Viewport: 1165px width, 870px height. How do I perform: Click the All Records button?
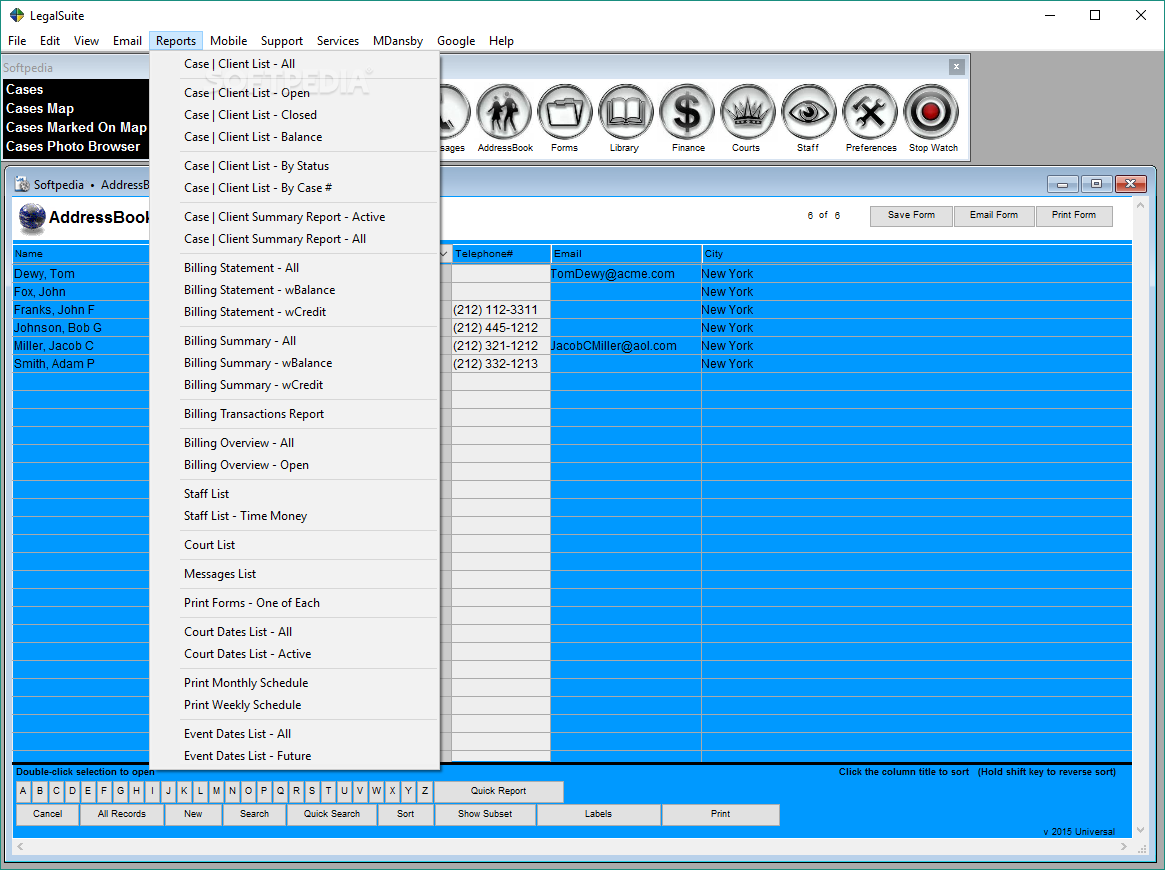point(122,814)
